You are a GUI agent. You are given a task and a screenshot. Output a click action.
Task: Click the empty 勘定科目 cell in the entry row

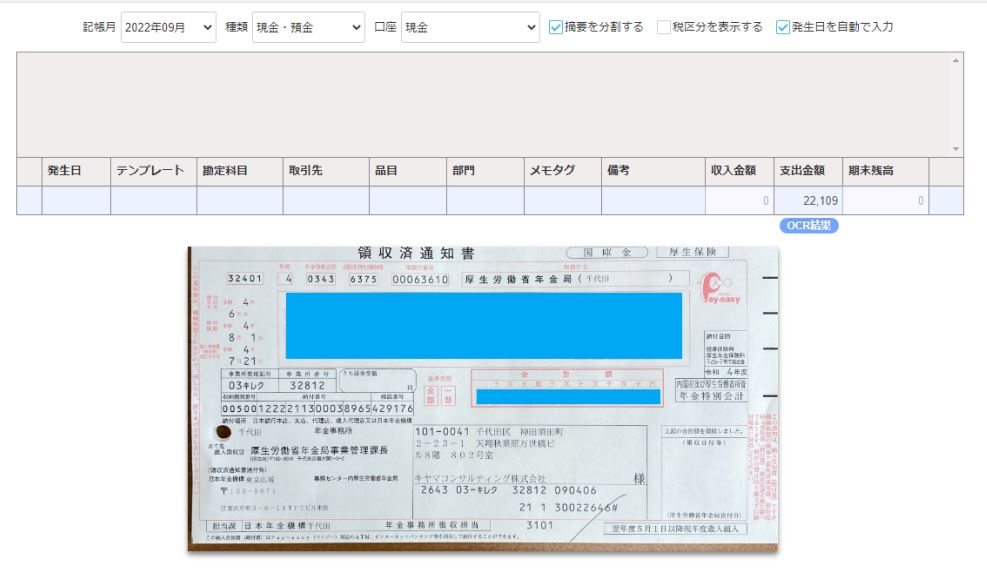(240, 201)
